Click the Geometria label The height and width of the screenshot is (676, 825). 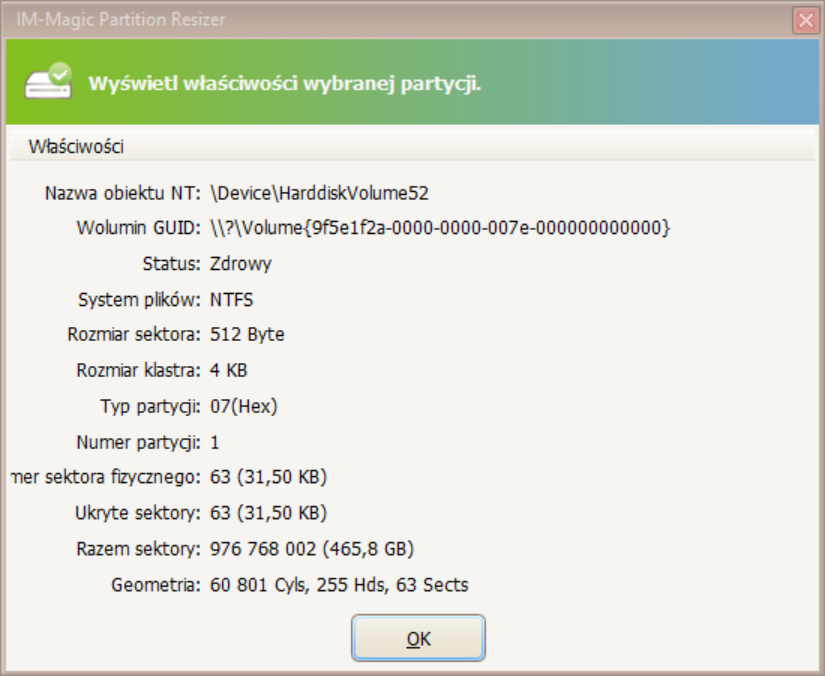point(156,585)
